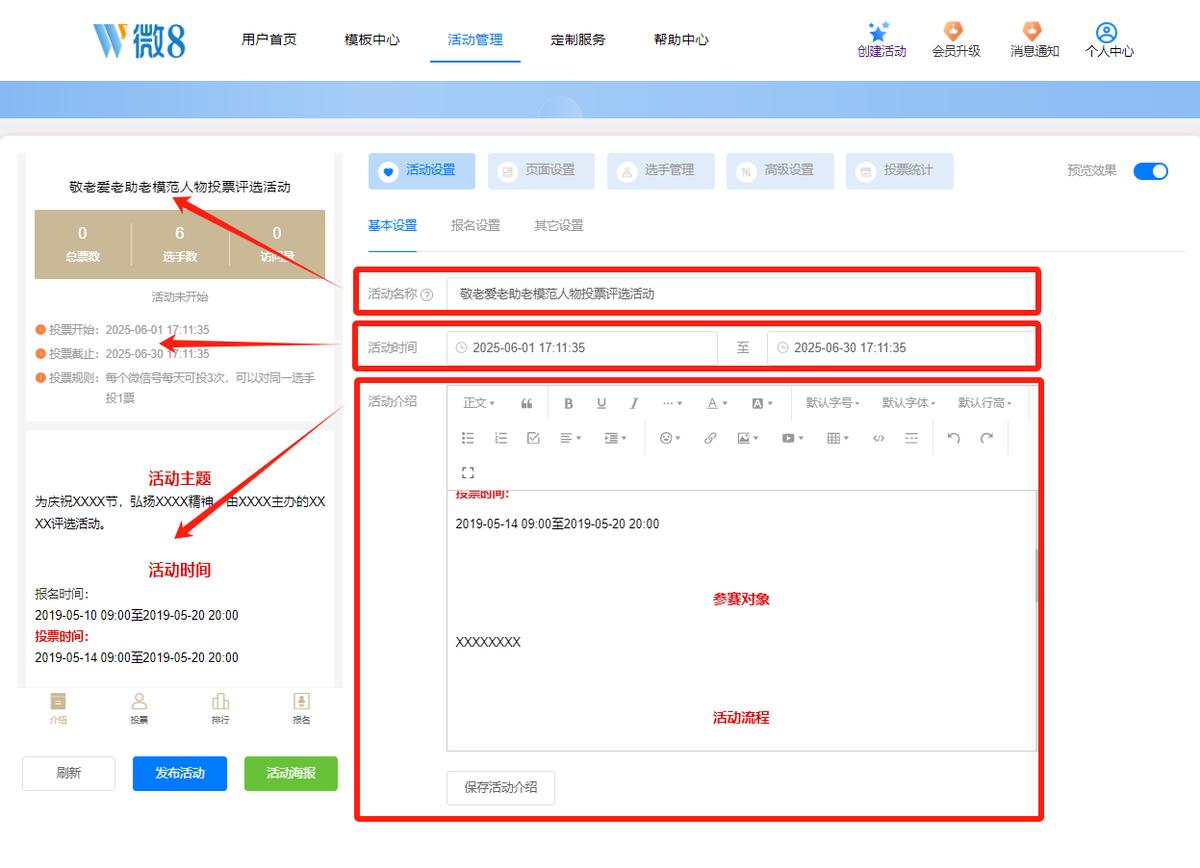1200x868 pixels.
Task: Click 参赛对象 heading in editor
Action: tap(741, 599)
